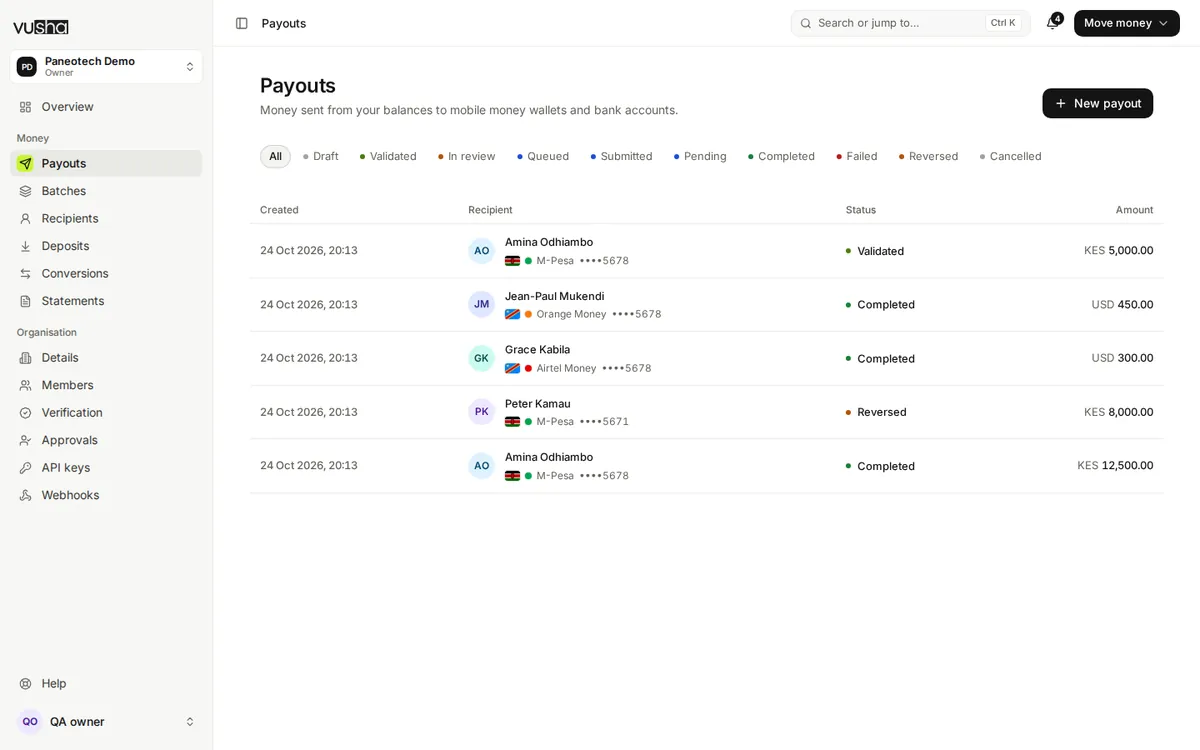Screen dimensions: 1200x750
Task: Filter payouts by Queued
Action: pos(543,156)
